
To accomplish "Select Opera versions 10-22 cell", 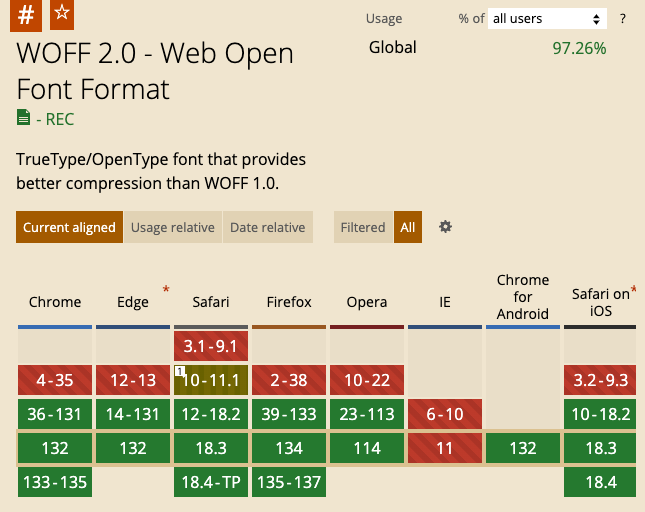I will pos(367,380).
